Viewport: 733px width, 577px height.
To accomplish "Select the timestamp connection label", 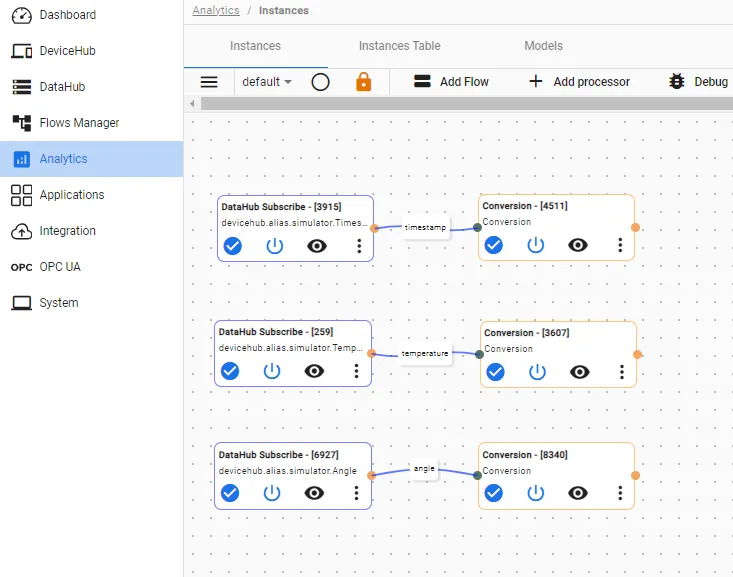I will click(x=425, y=228).
